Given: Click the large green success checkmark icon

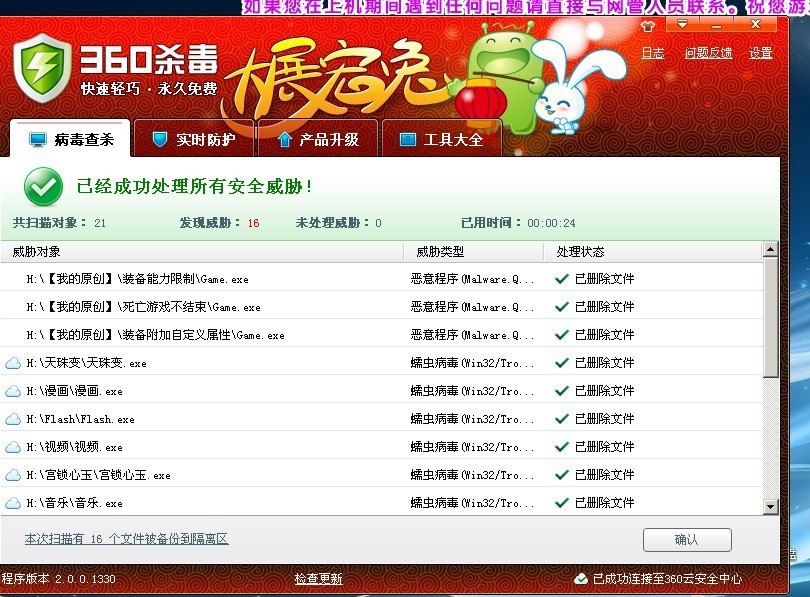Looking at the screenshot, I should coord(43,186).
